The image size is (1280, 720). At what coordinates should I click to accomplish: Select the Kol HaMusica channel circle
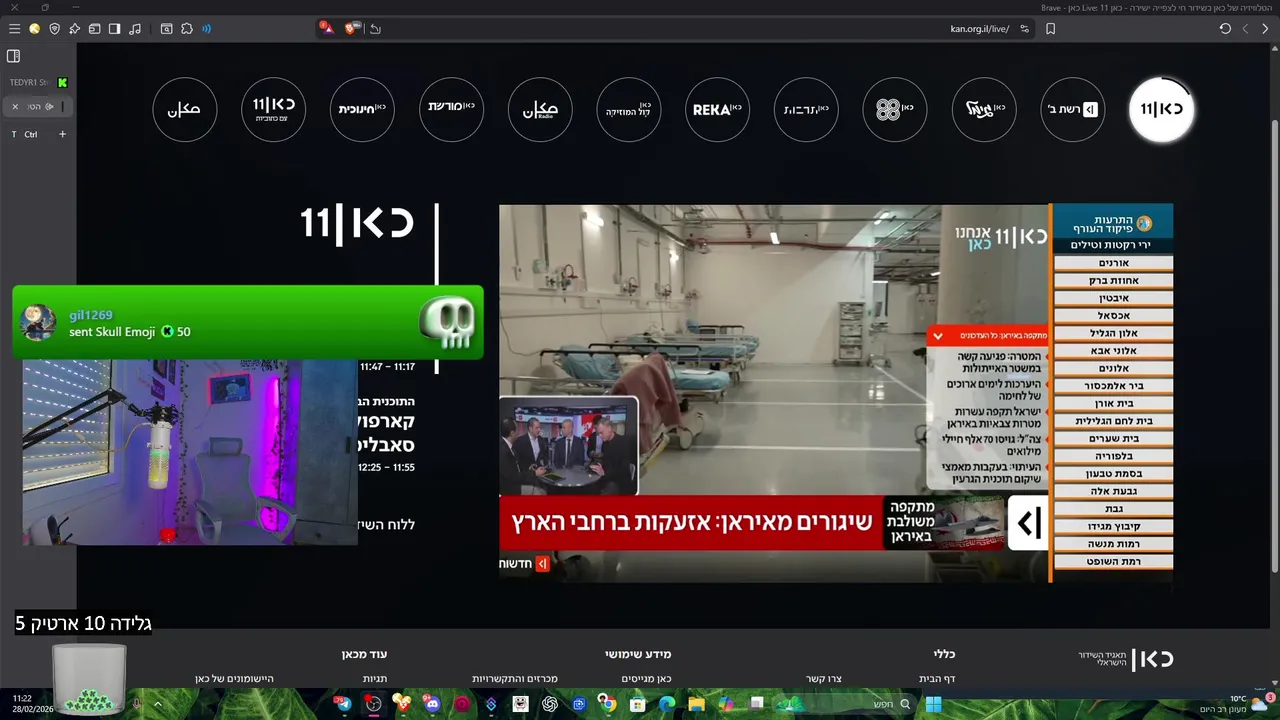[629, 109]
